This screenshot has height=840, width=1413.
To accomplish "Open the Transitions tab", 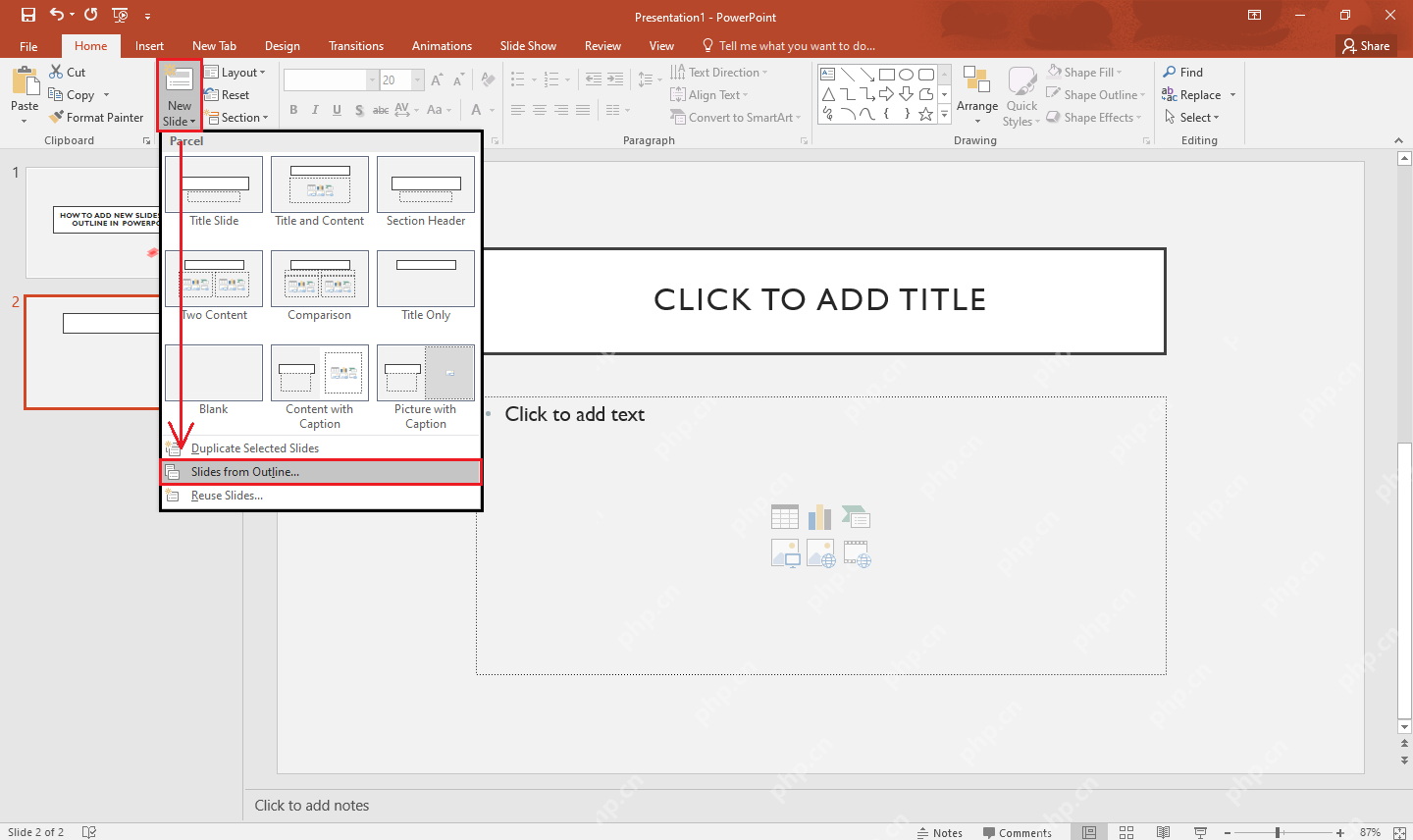I will pyautogui.click(x=356, y=46).
